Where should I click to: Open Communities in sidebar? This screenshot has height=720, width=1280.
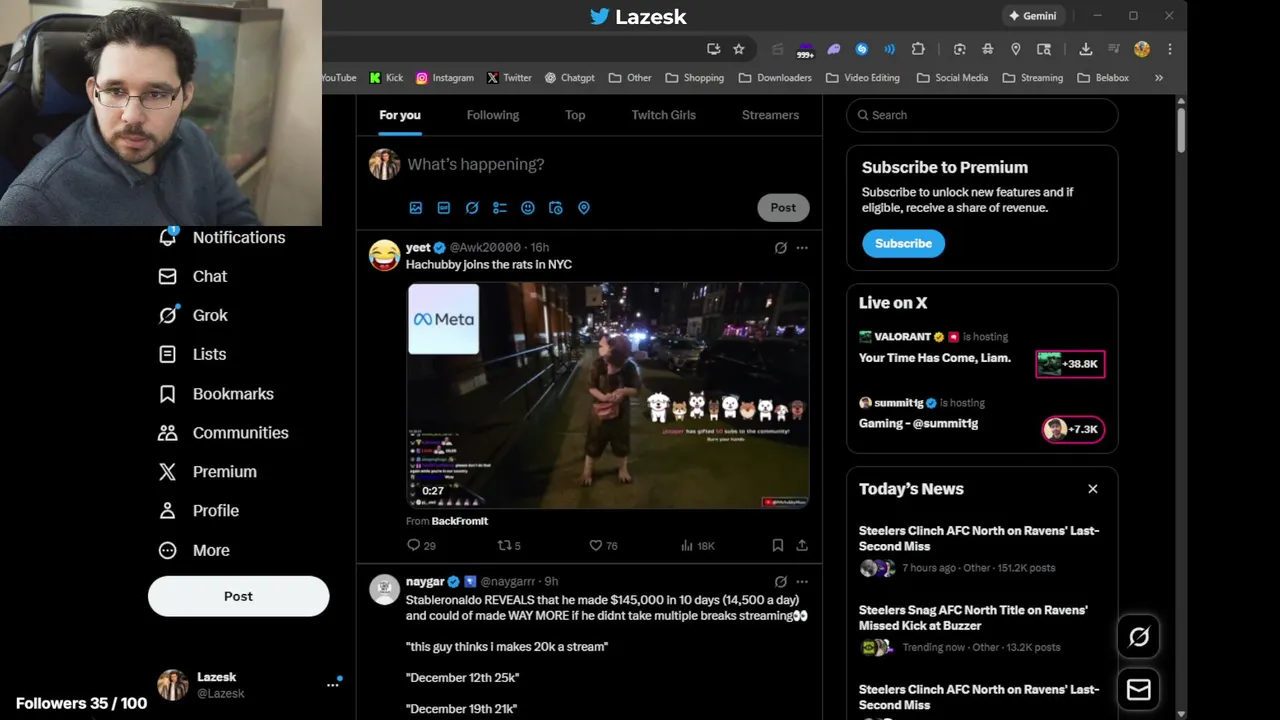[x=223, y=433]
